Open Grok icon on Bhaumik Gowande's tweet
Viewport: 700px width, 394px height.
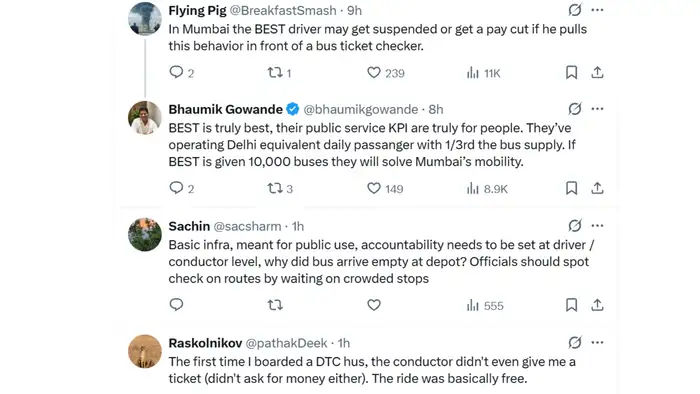point(575,109)
